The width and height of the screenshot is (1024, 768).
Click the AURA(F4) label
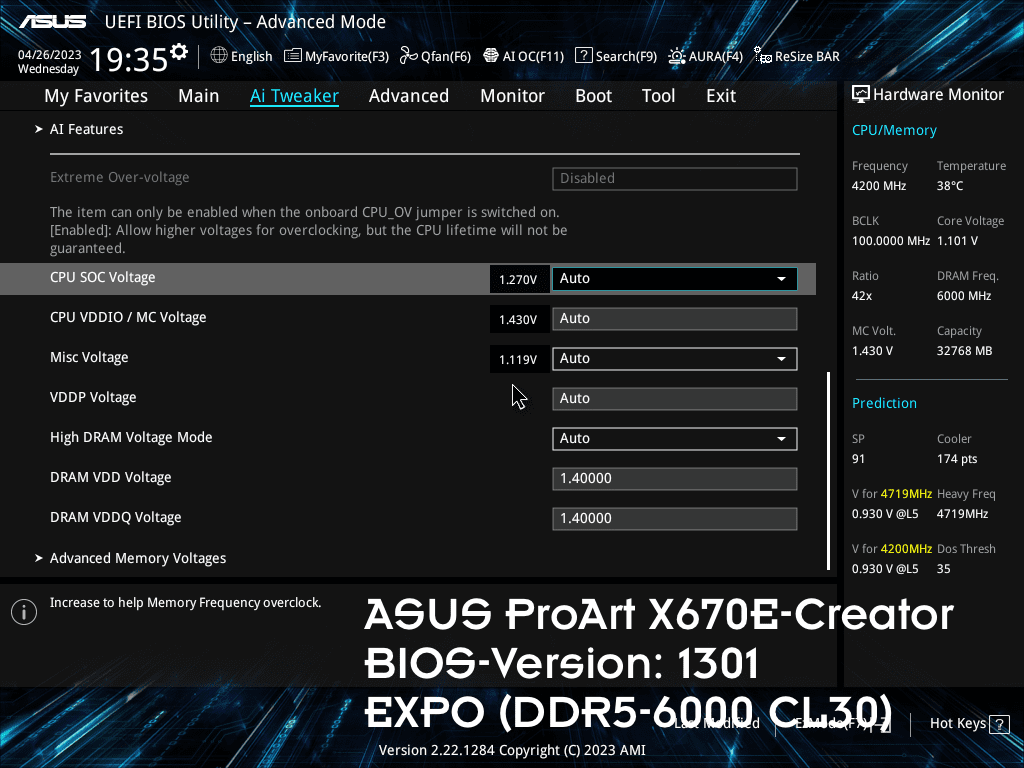(716, 57)
